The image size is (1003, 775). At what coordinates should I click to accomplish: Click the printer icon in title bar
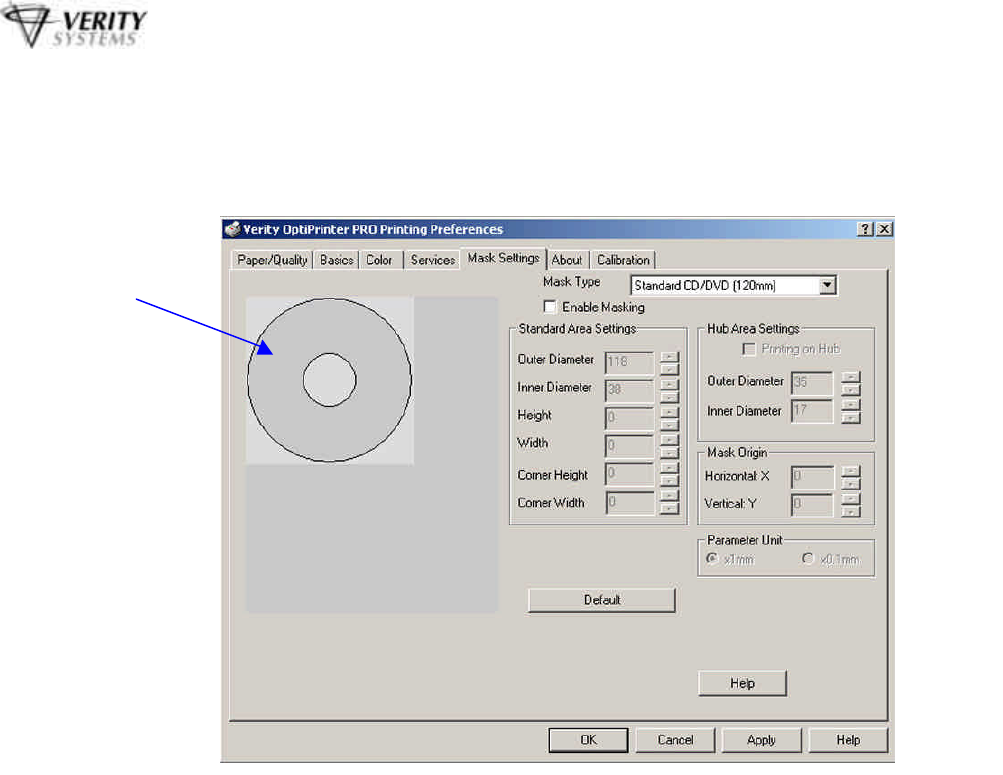[x=230, y=230]
